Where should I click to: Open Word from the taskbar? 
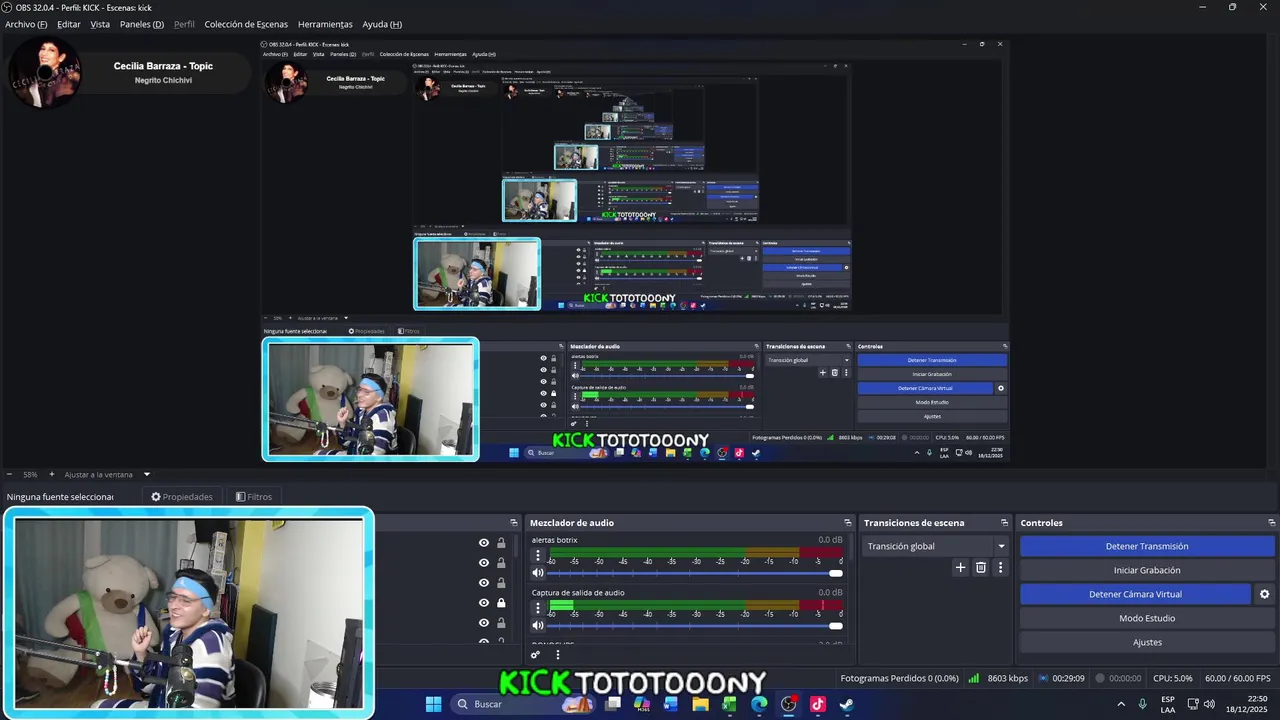[671, 704]
